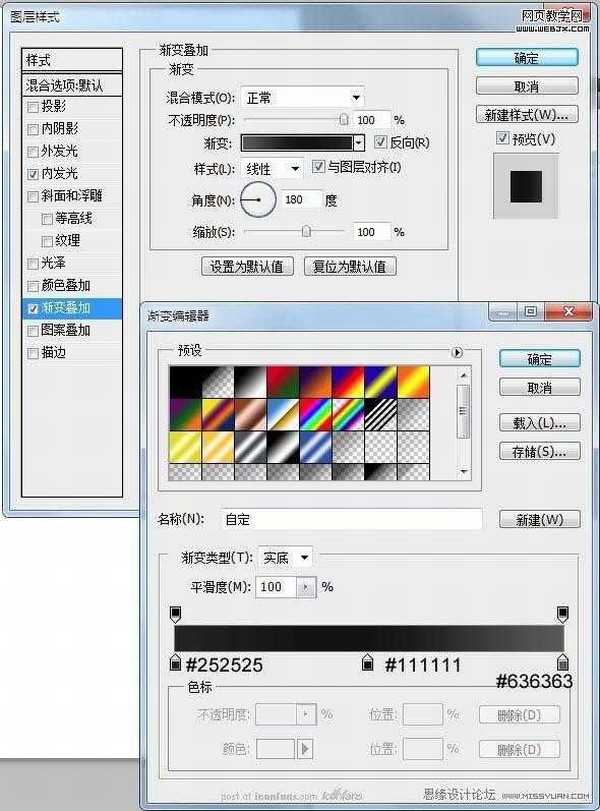600x811 pixels.
Task: Open the 平滑度 smoothness slider arrow
Action: coord(306,587)
